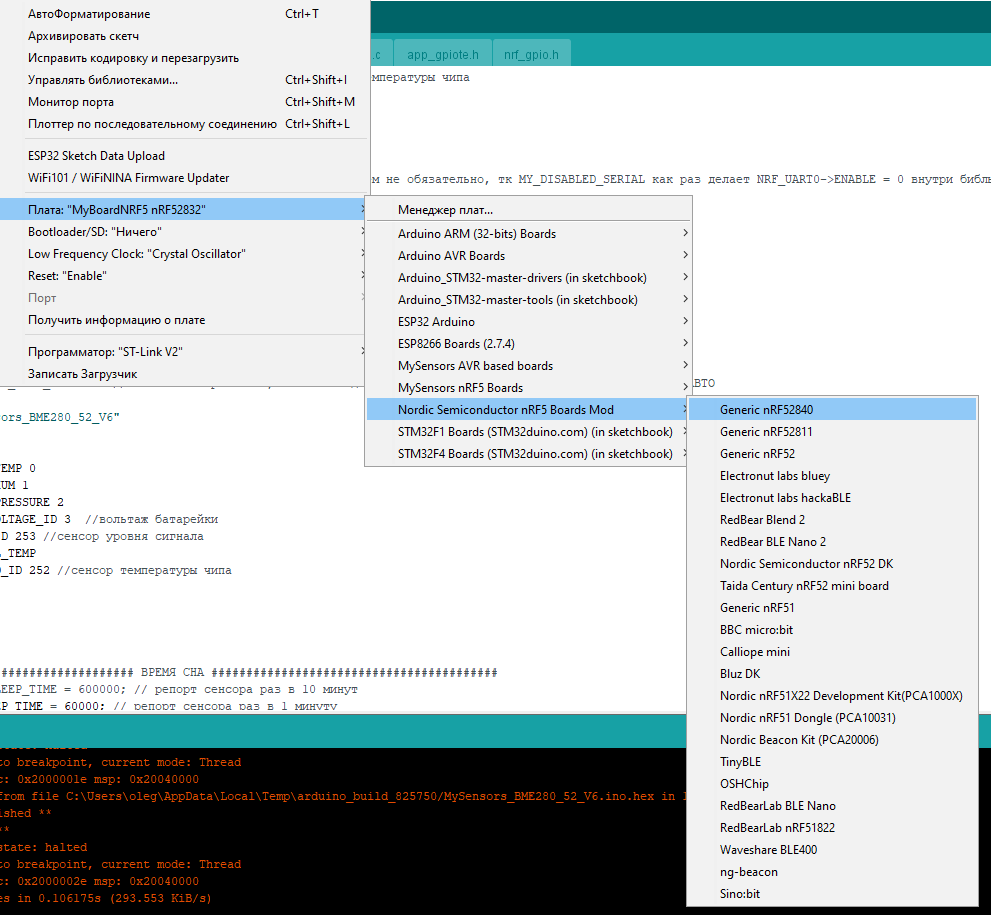This screenshot has height=915, width=991.
Task: Click Управлять библиотеками menu entry
Action: (103, 80)
